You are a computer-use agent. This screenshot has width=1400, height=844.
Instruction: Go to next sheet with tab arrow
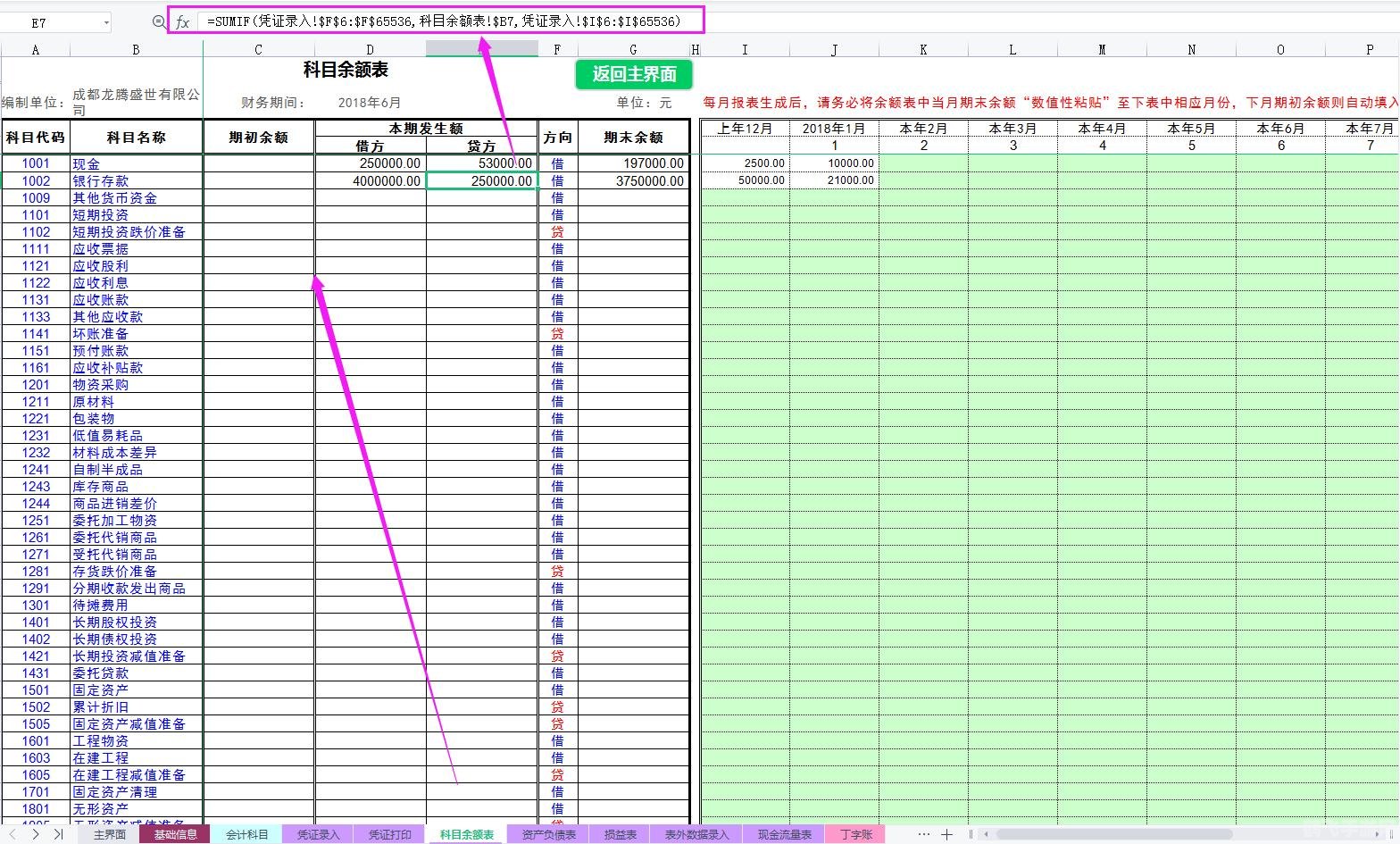35,834
